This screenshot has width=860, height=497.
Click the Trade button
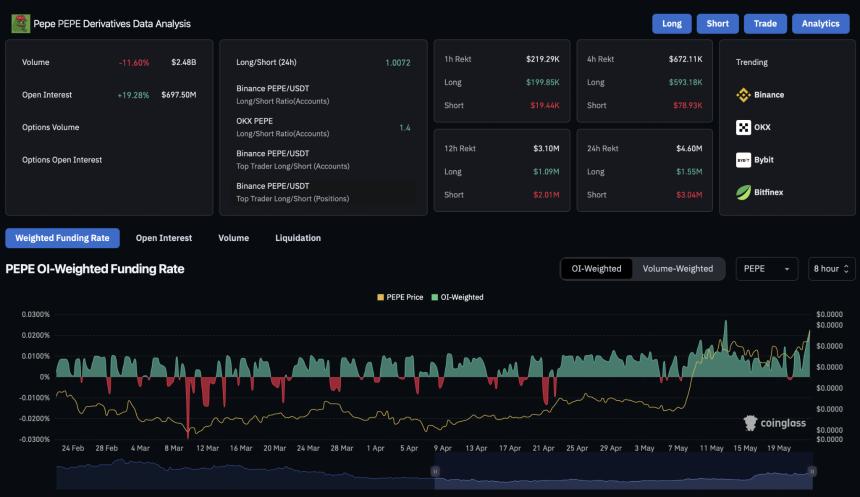pyautogui.click(x=765, y=24)
